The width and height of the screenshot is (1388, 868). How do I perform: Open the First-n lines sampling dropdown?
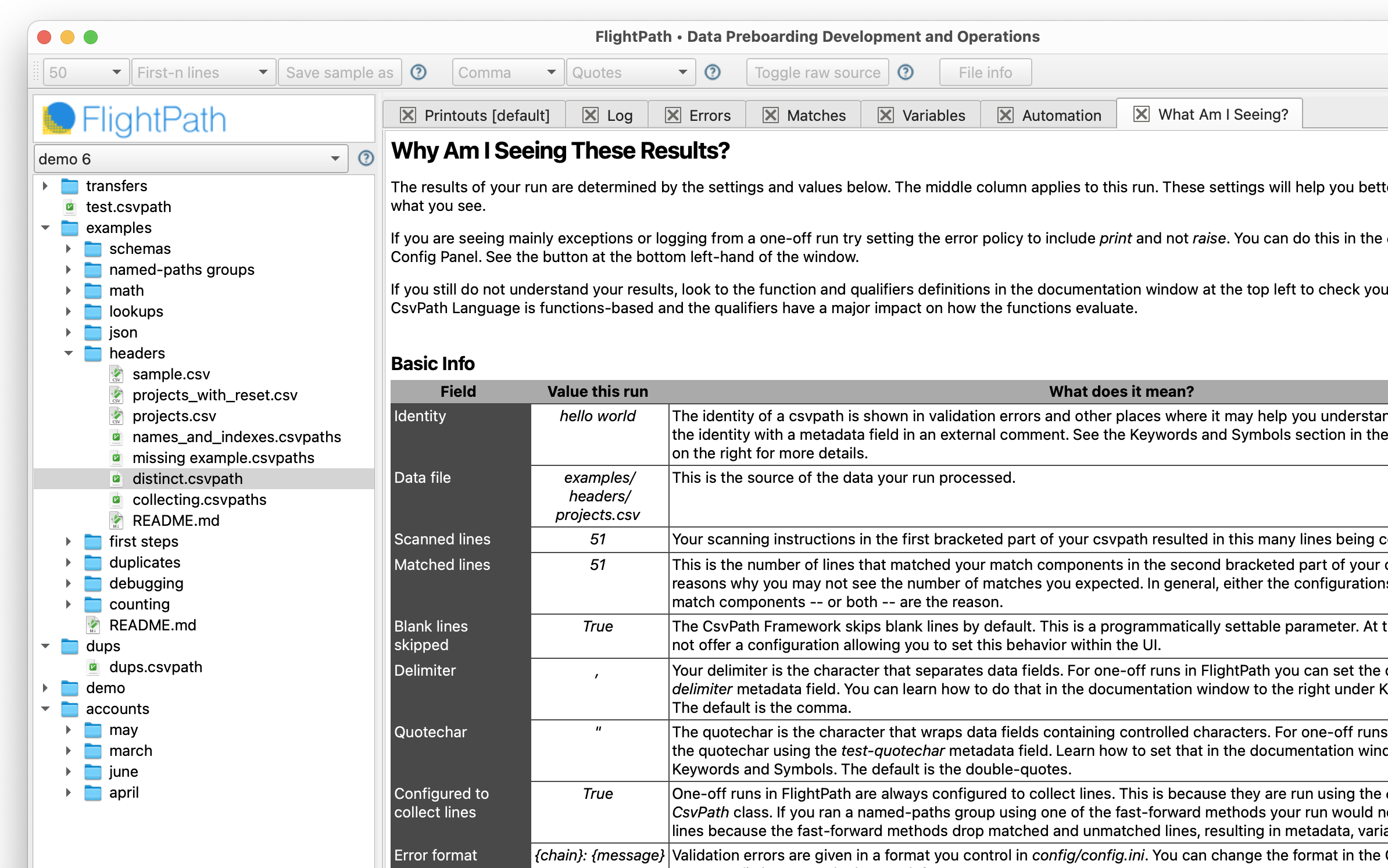coord(203,72)
